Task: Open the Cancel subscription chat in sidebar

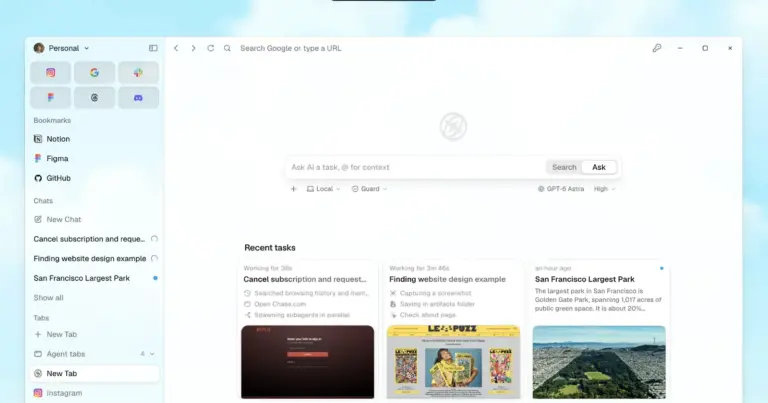Action: (x=95, y=239)
